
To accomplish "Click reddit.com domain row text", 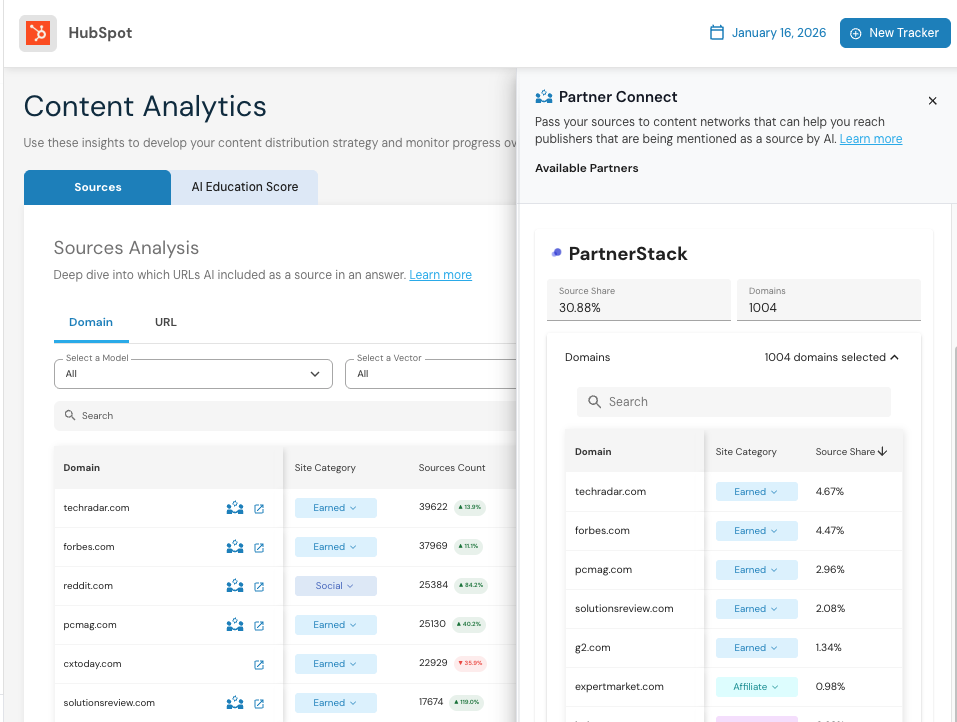I will [88, 586].
